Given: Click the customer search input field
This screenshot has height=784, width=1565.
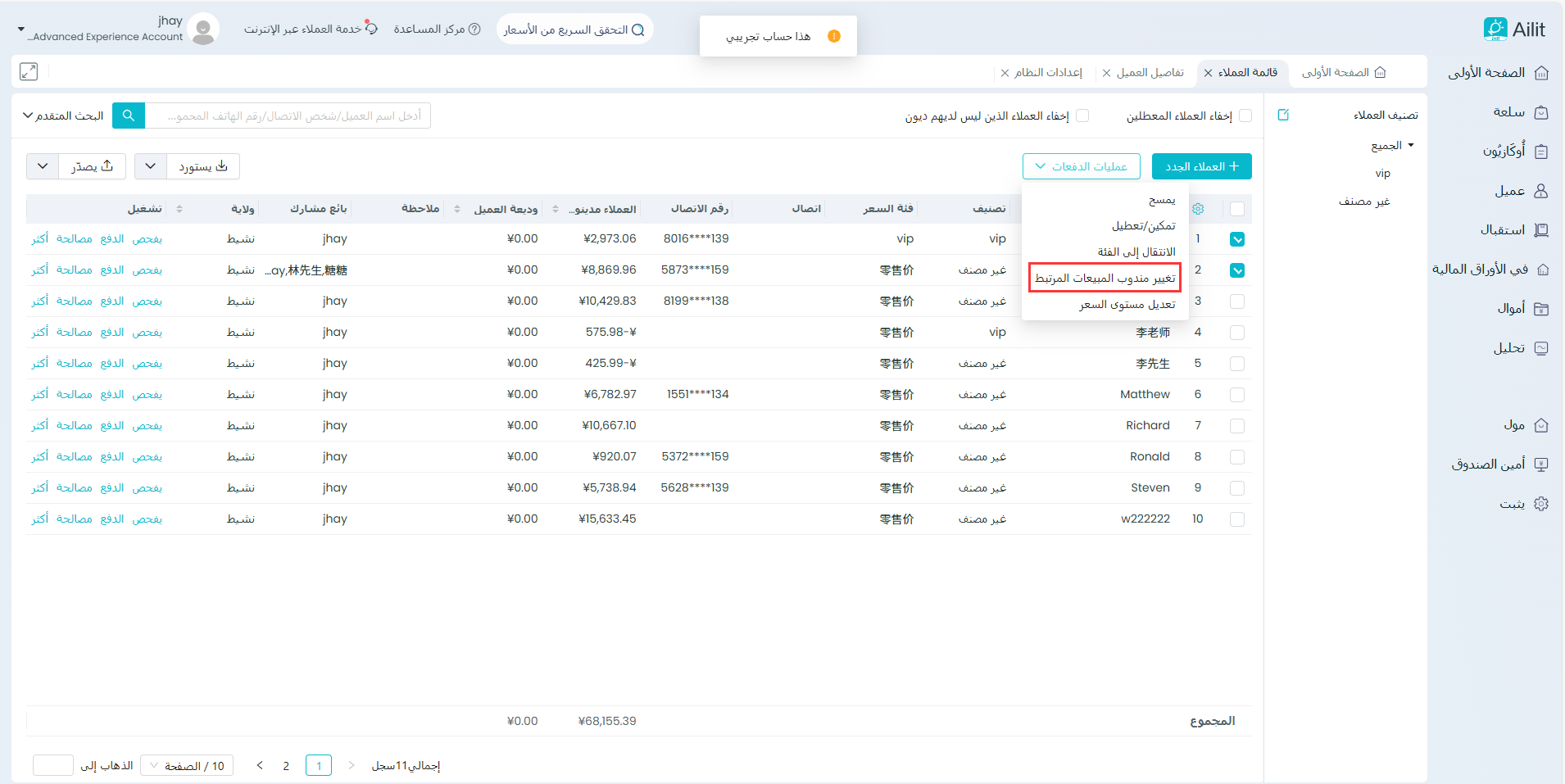Looking at the screenshot, I should (x=287, y=116).
